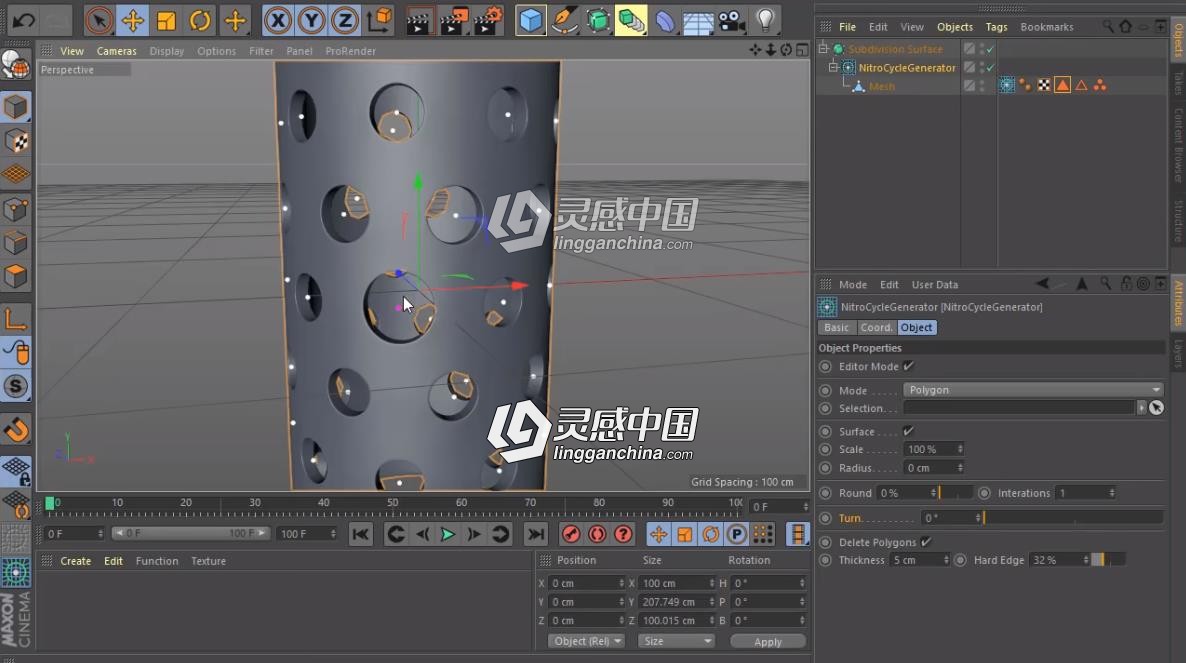Select the Move tool

tap(132, 20)
